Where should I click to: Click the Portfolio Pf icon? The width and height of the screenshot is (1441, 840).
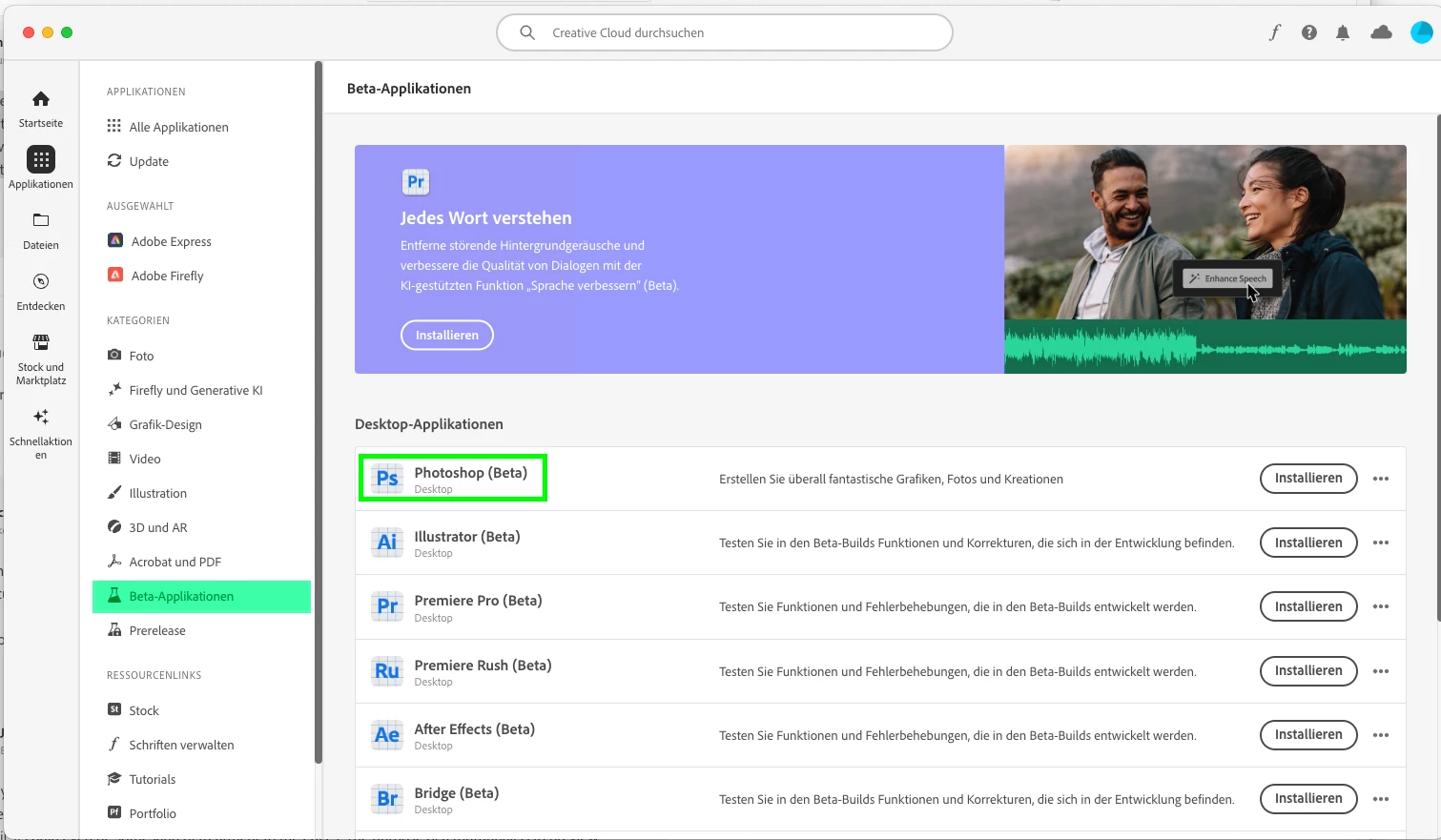coord(114,812)
